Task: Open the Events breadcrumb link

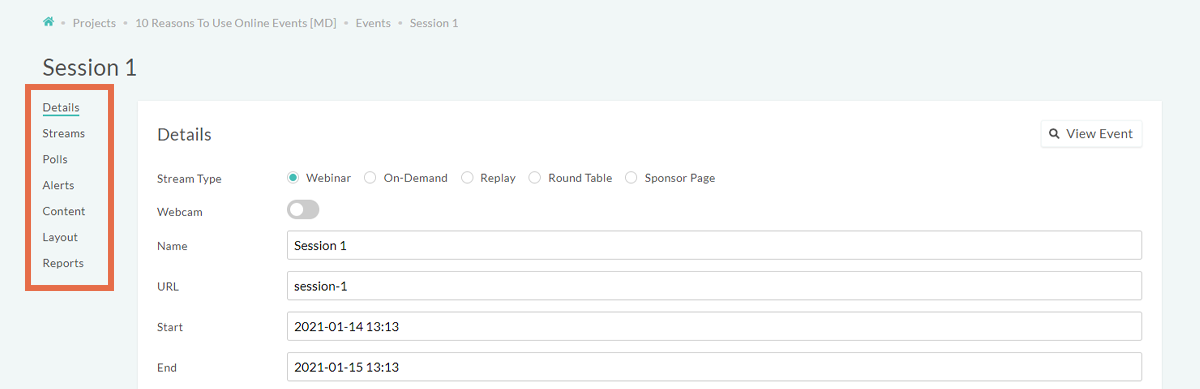Action: [373, 22]
